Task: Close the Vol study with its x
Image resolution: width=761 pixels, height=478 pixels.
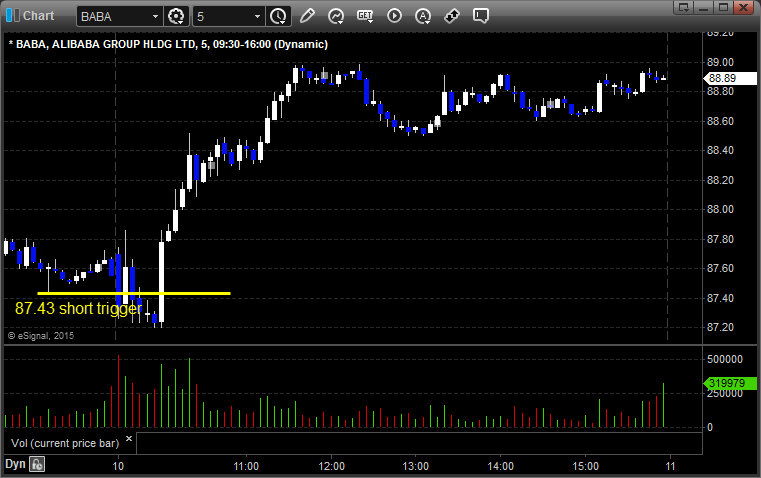Action: (x=129, y=439)
